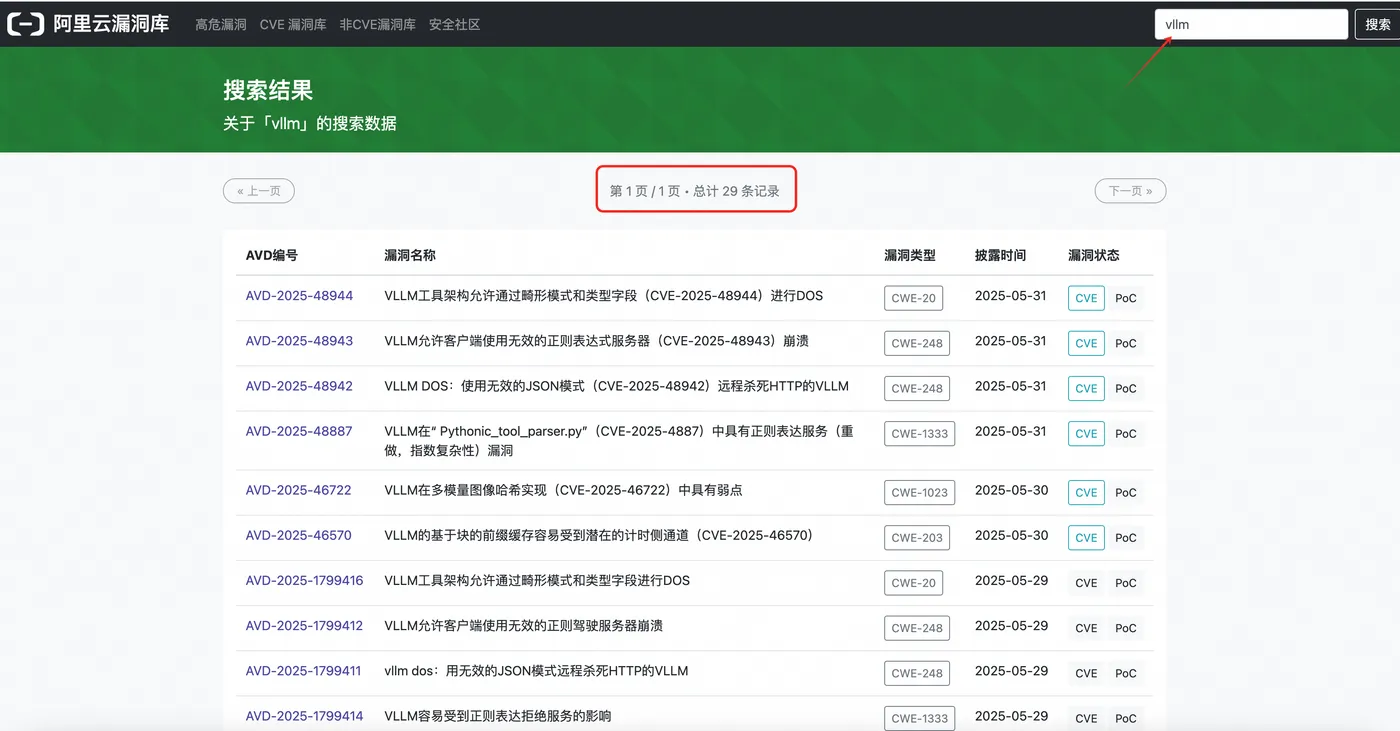Screen dimensions: 1400x731
Task: Open the 安全社区 menu item
Action: click(x=455, y=24)
